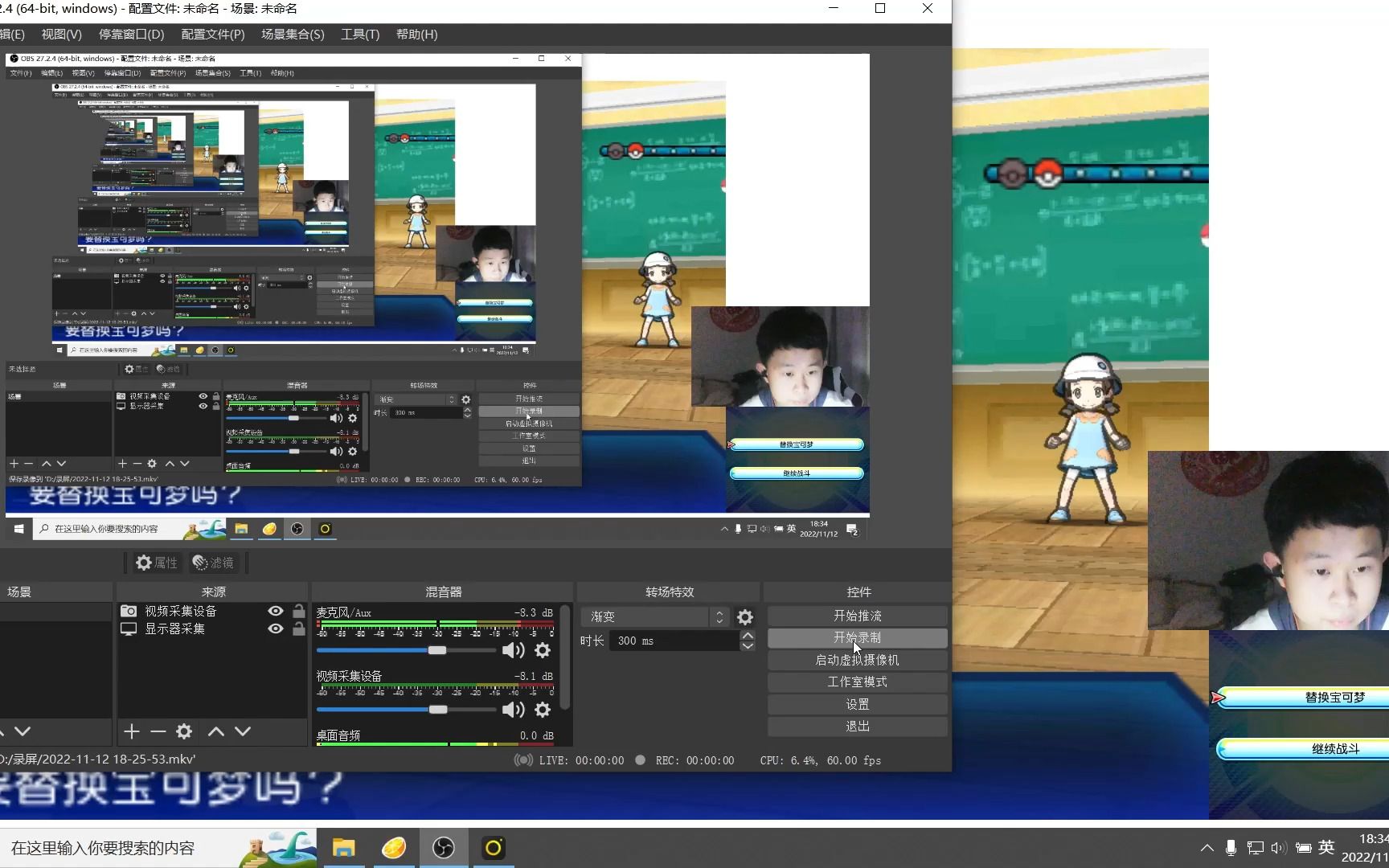Move the scene down in 场景 panel
This screenshot has height=868, width=1389.
click(23, 731)
